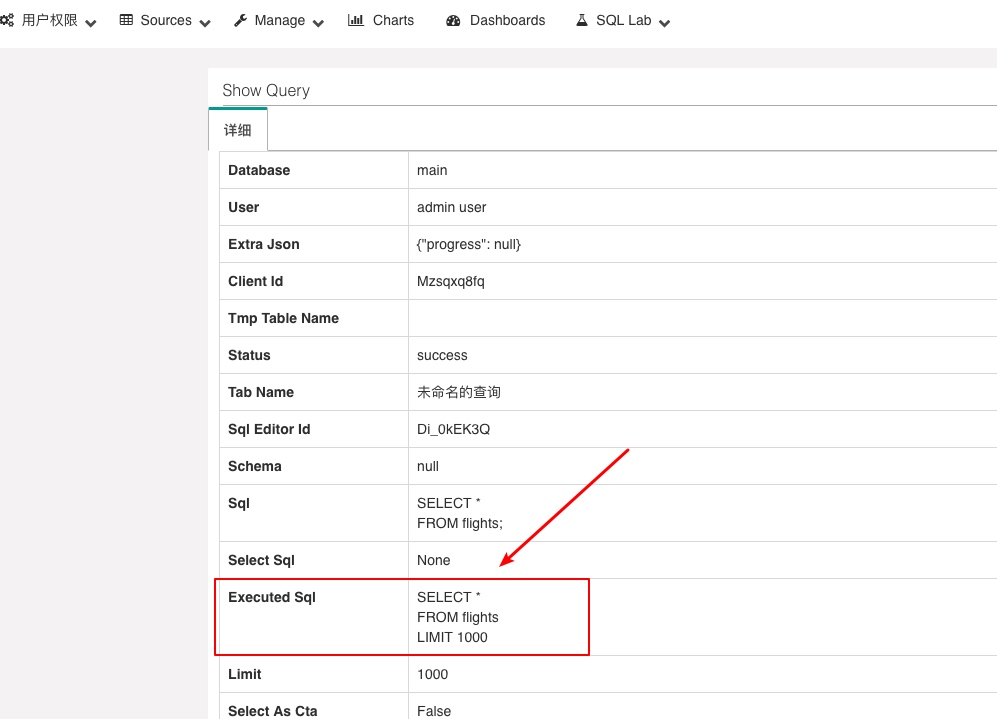Click the table icon beside Sources
This screenshot has height=719, width=997.
click(127, 20)
